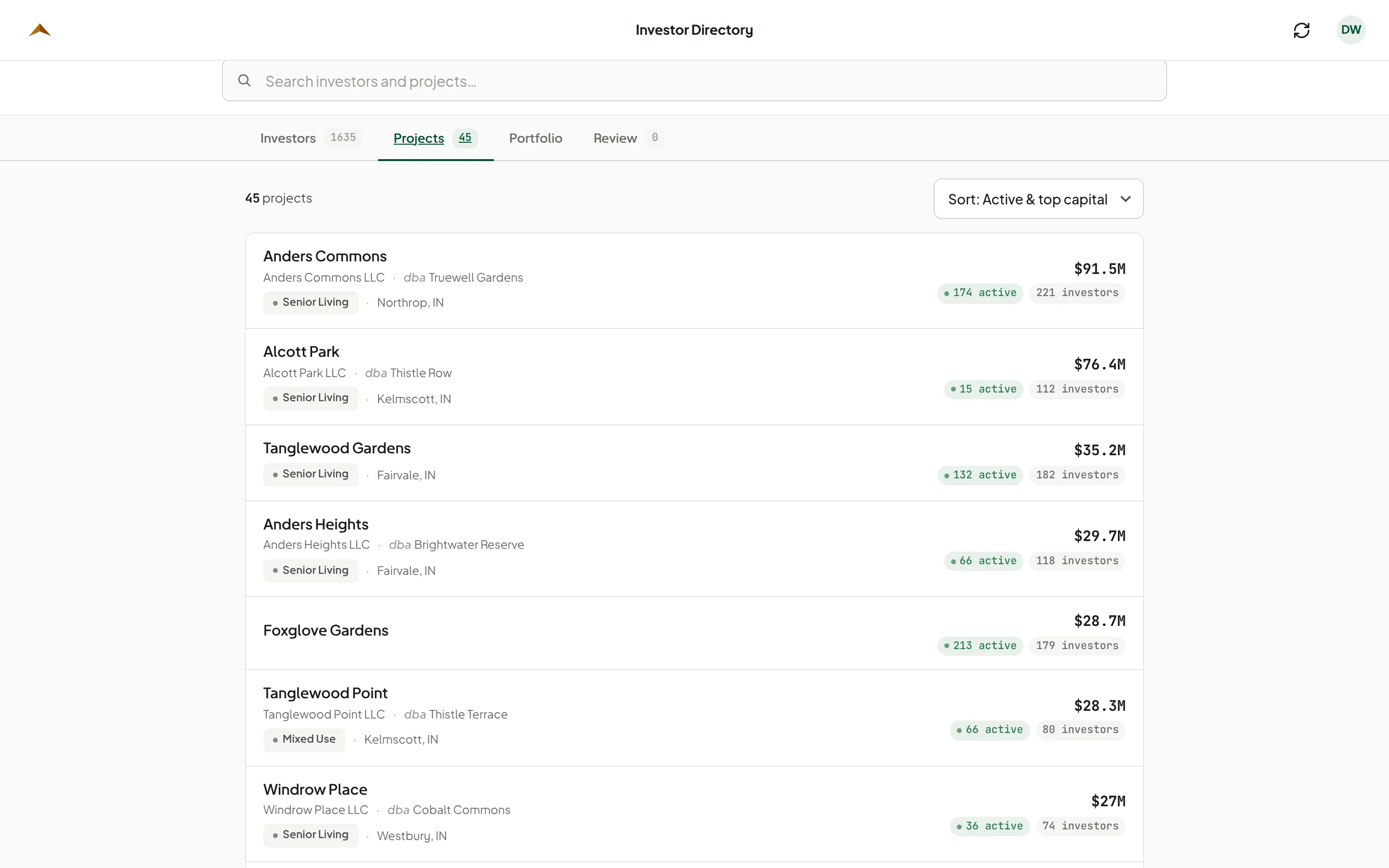
Task: Click the 182 investors badge
Action: [1077, 475]
